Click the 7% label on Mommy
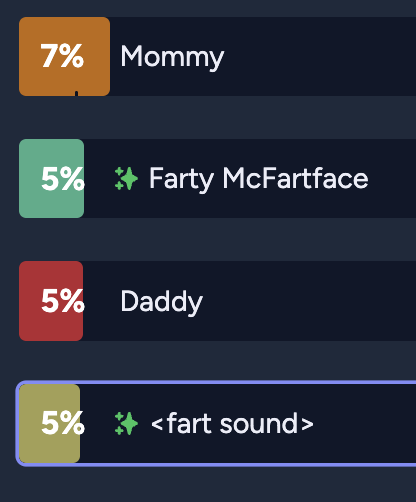This screenshot has height=502, width=416. [x=62, y=56]
